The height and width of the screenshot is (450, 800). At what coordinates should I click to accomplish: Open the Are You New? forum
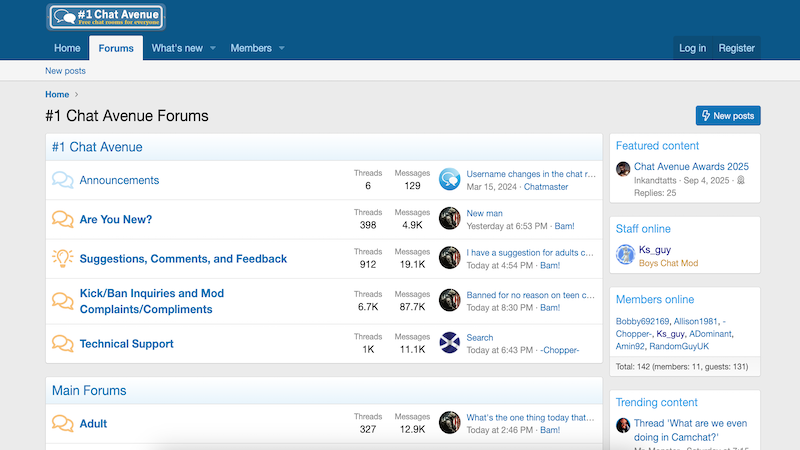(x=116, y=219)
